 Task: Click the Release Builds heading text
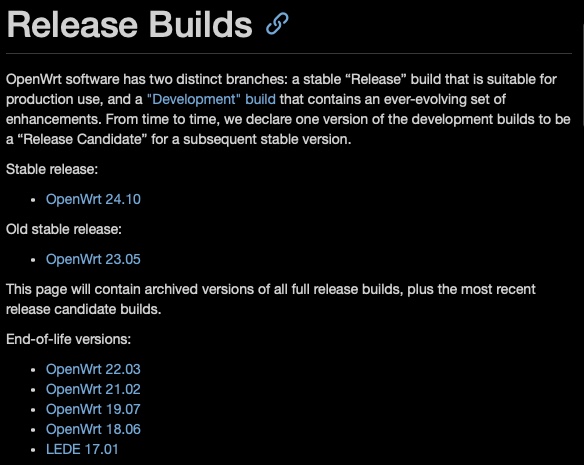pyautogui.click(x=130, y=25)
